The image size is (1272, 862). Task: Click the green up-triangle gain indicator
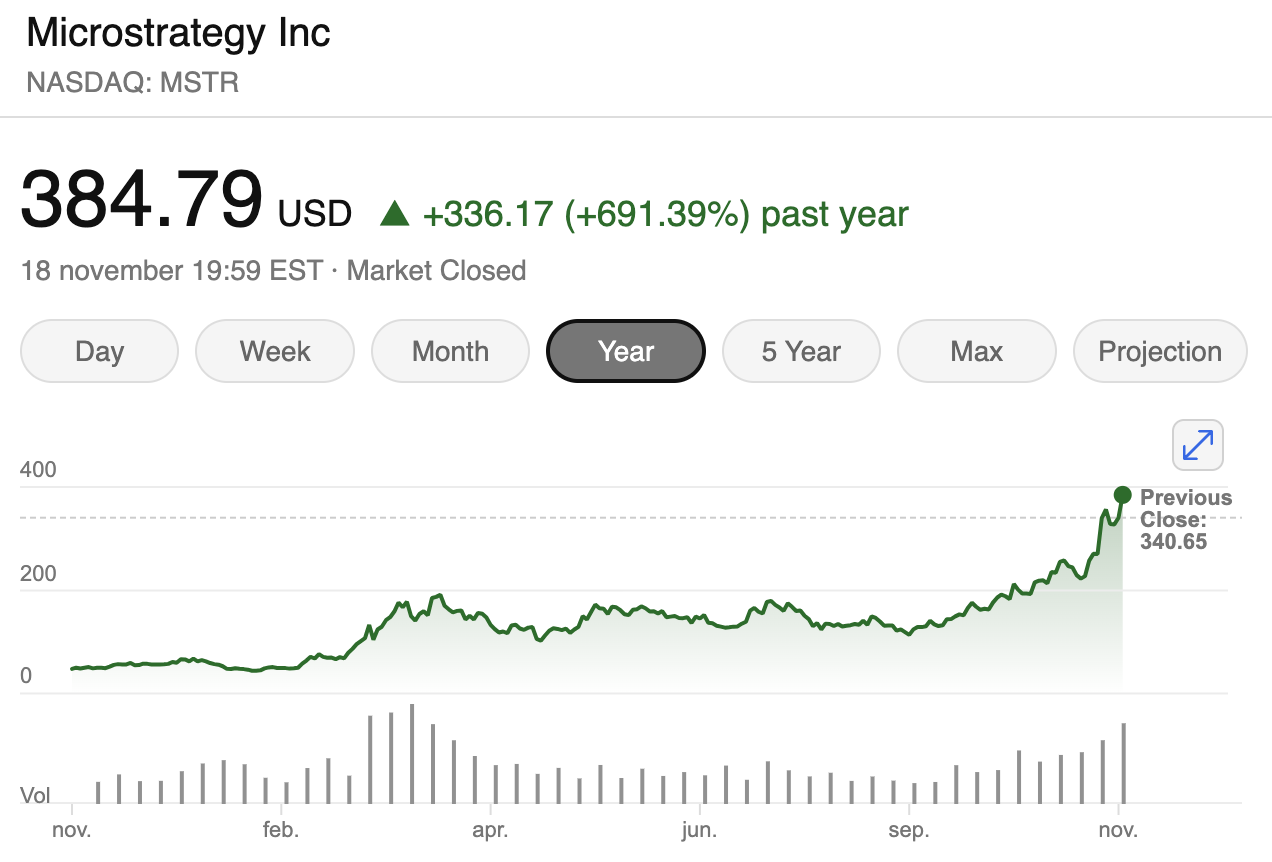[x=395, y=213]
